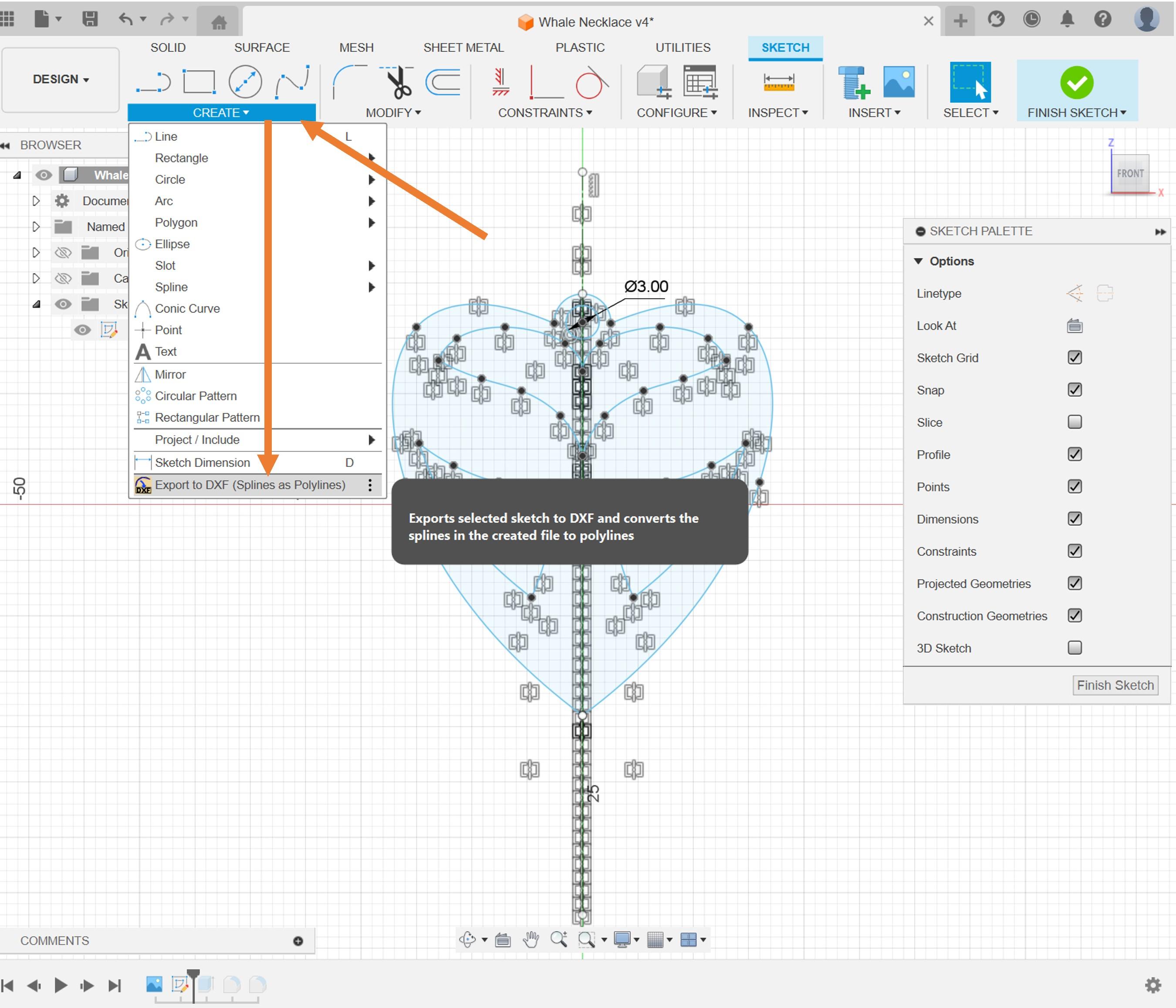The height and width of the screenshot is (1008, 1176).
Task: Select the center diameter Circle toolbar icon
Action: (245, 82)
